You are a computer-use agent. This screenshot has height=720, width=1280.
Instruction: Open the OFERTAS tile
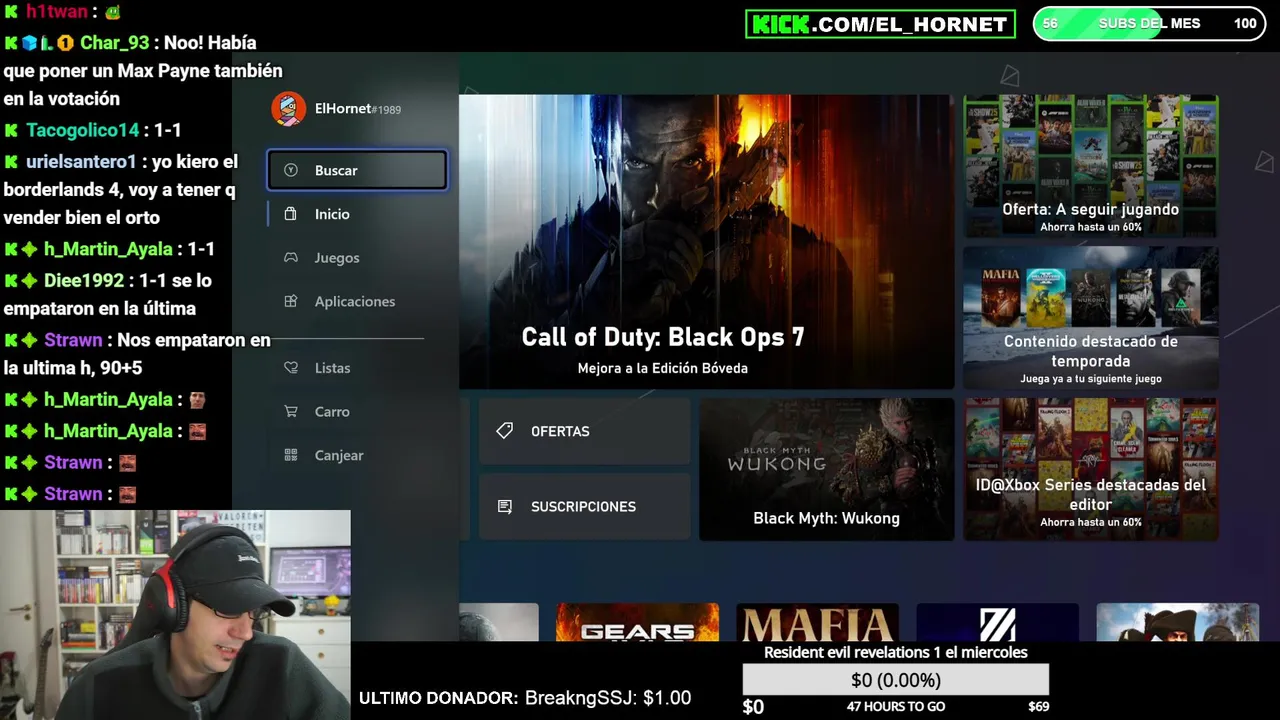click(585, 431)
